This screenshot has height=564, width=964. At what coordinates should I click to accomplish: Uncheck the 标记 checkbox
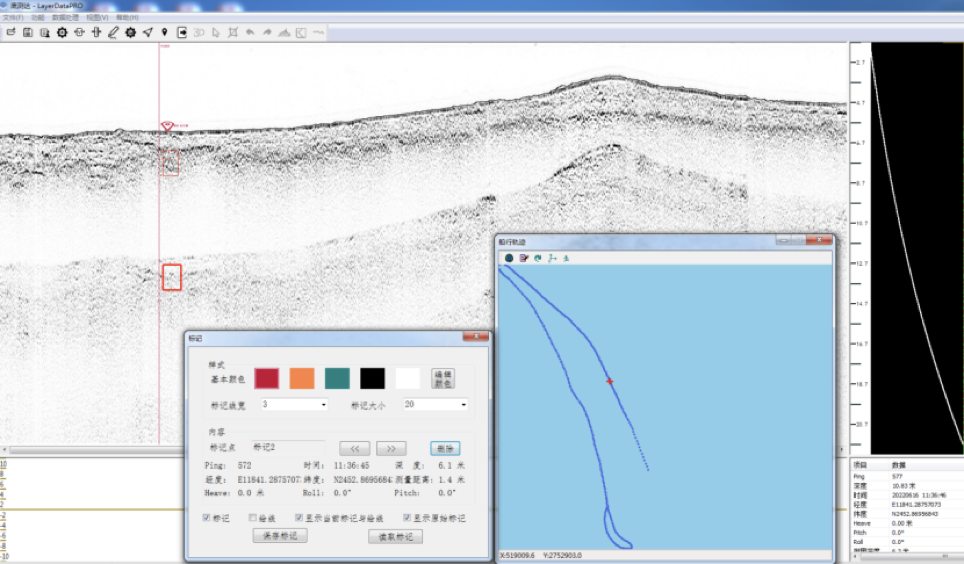[x=207, y=518]
